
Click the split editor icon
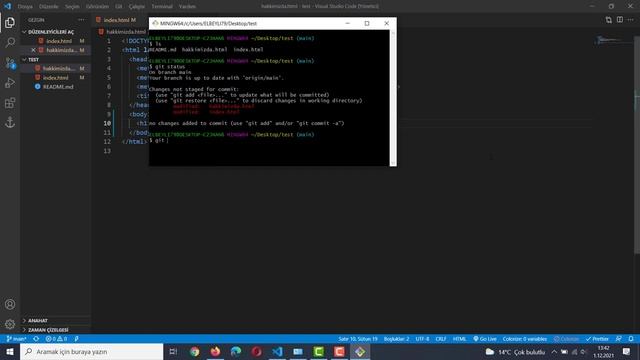point(620,20)
